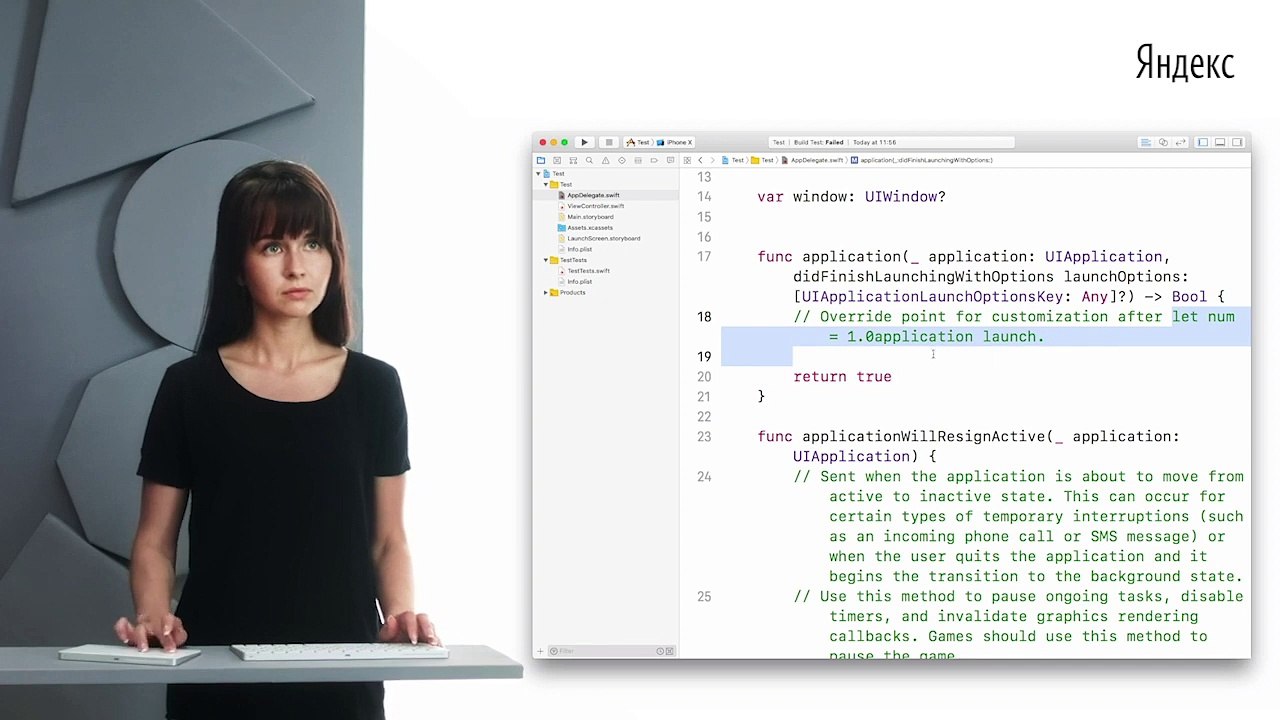1280x720 pixels.
Task: Collapse the Test project root
Action: pos(540,174)
